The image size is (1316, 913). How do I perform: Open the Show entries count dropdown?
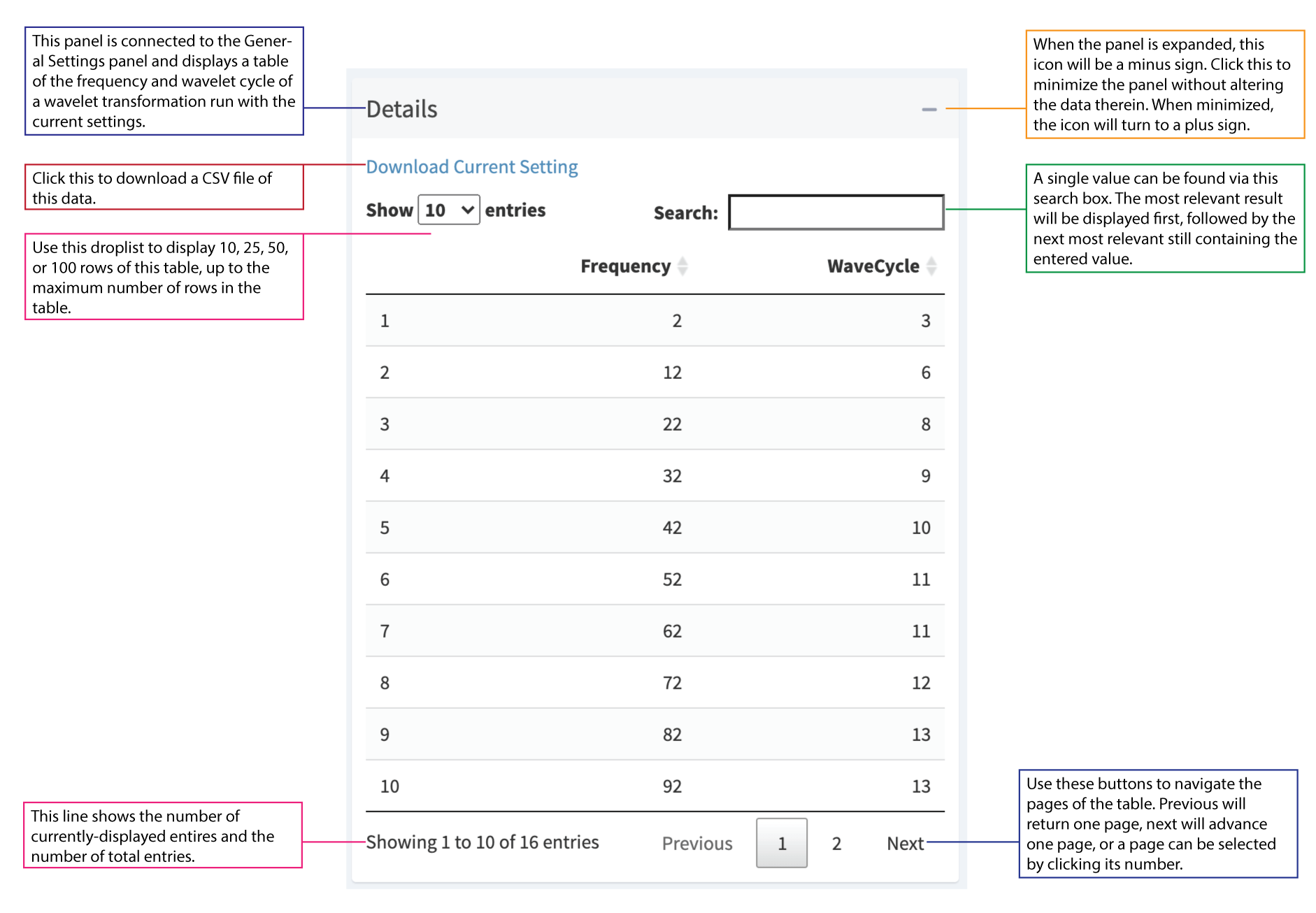coord(449,210)
